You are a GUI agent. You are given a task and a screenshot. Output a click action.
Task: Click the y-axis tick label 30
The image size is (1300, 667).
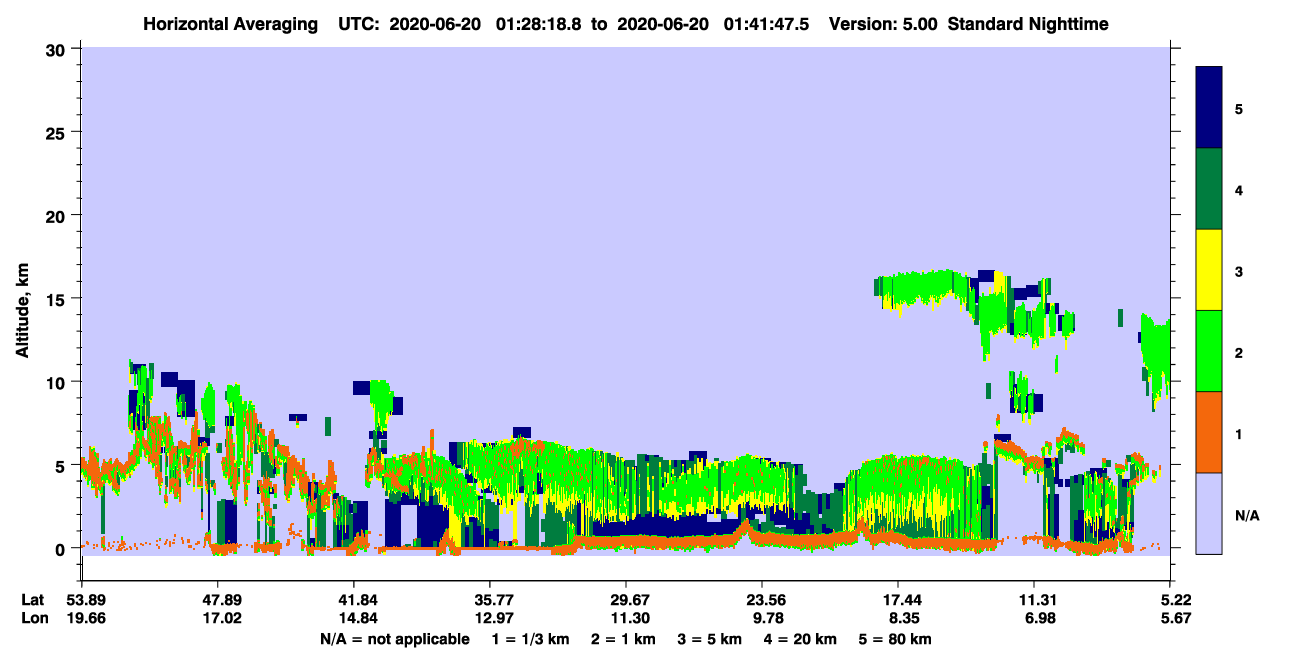pyautogui.click(x=57, y=49)
